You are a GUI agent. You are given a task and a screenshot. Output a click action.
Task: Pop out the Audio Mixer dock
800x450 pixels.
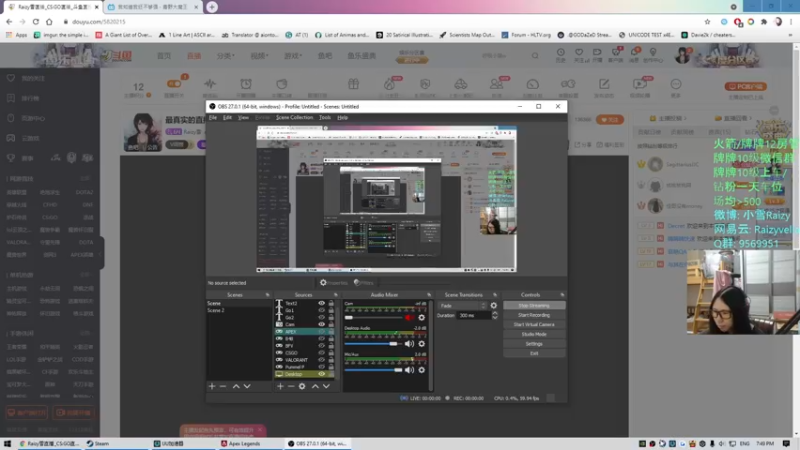[429, 295]
